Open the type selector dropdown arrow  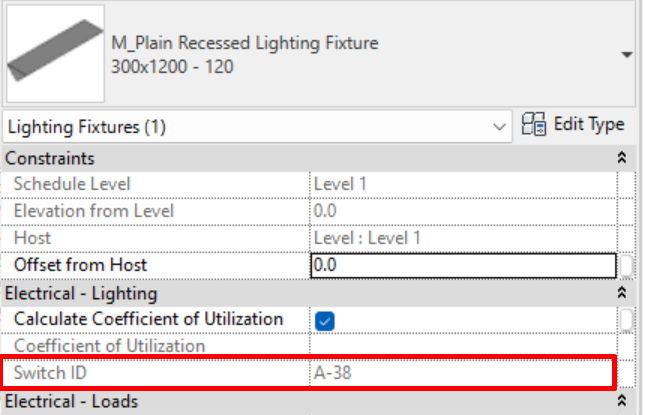tap(627, 55)
